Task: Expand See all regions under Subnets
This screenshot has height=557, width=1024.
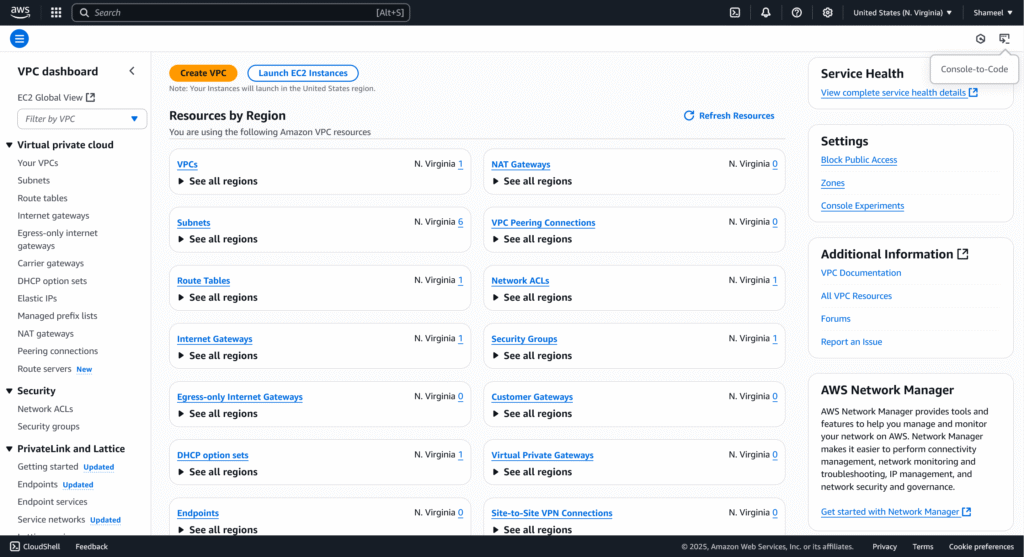Action: click(x=217, y=239)
